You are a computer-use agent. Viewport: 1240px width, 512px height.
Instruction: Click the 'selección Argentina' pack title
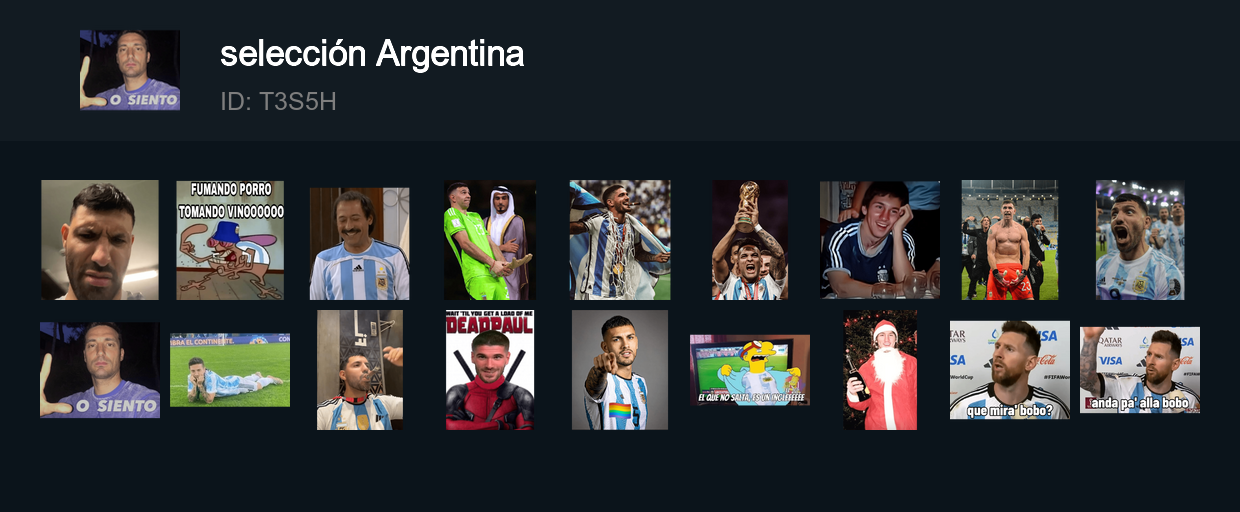pos(372,54)
